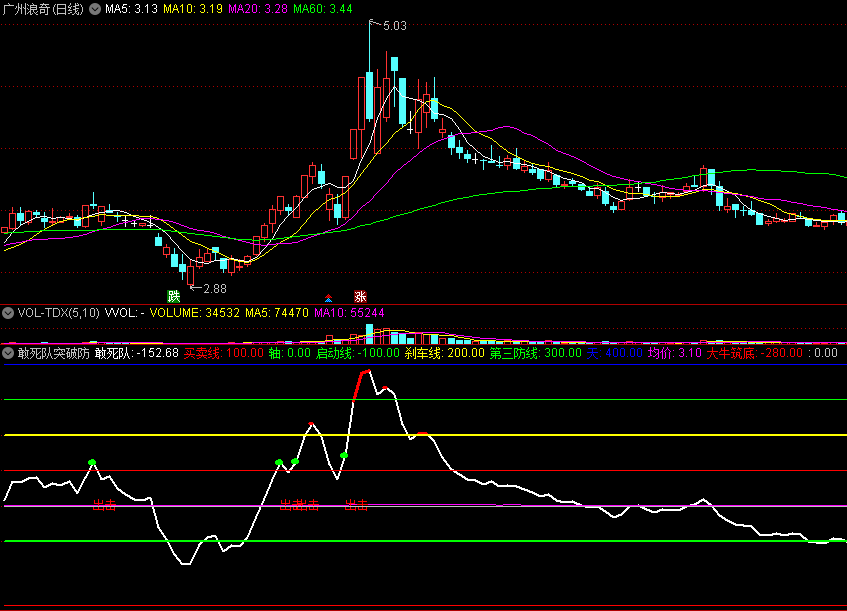
Task: Click the leftmost 出击 signal label
Action: click(104, 505)
